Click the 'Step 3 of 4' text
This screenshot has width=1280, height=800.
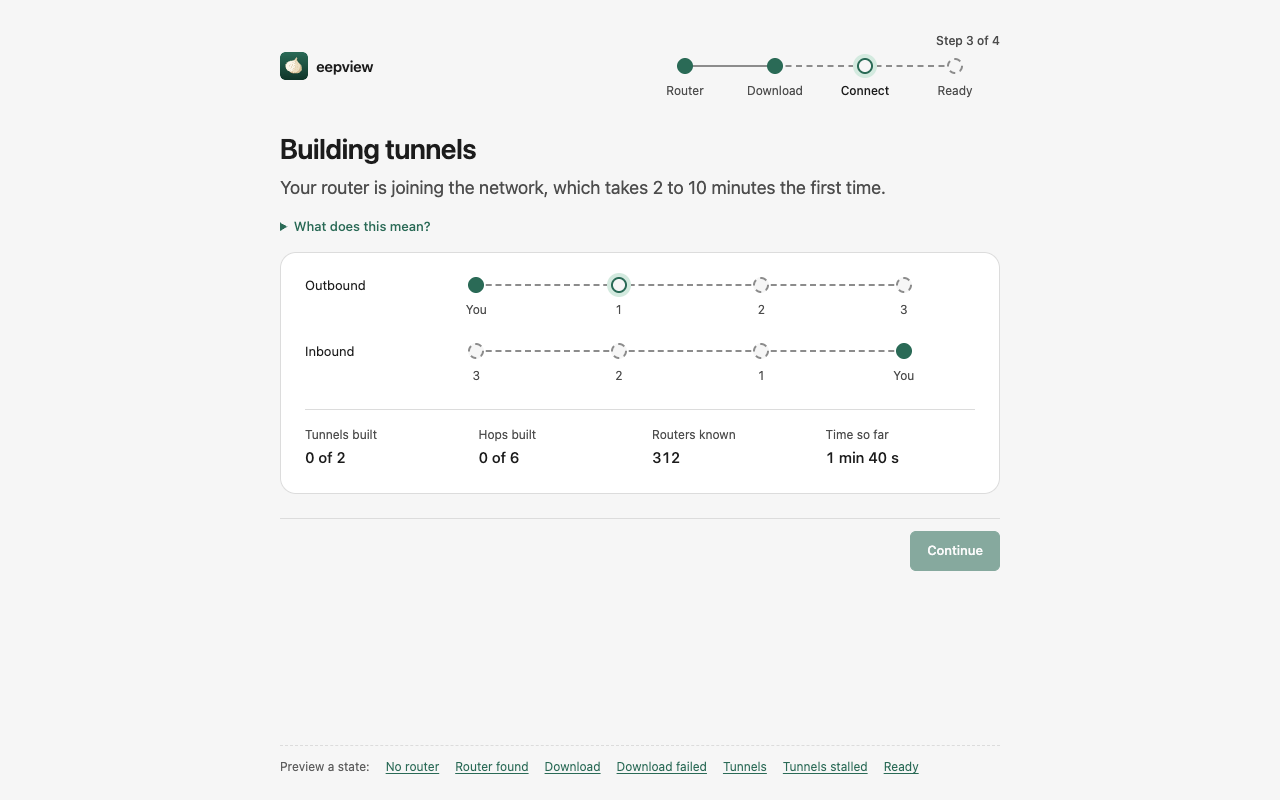967,41
